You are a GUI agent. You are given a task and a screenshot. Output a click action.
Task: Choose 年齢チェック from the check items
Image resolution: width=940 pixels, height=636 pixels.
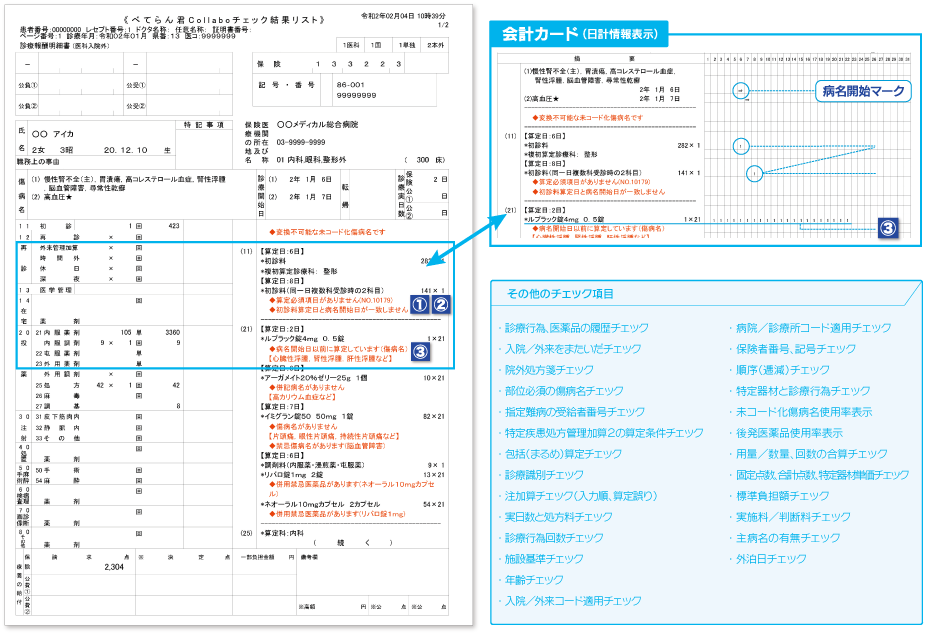[x=535, y=580]
